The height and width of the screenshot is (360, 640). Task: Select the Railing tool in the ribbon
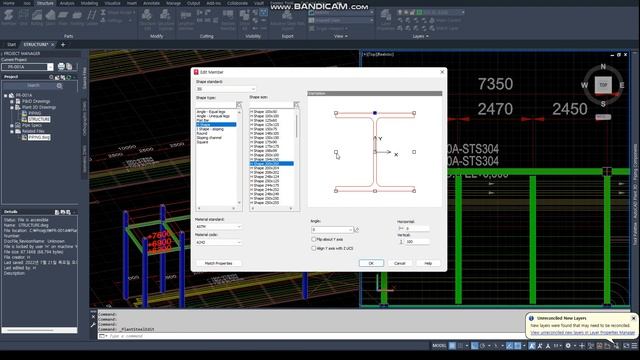tap(37, 18)
